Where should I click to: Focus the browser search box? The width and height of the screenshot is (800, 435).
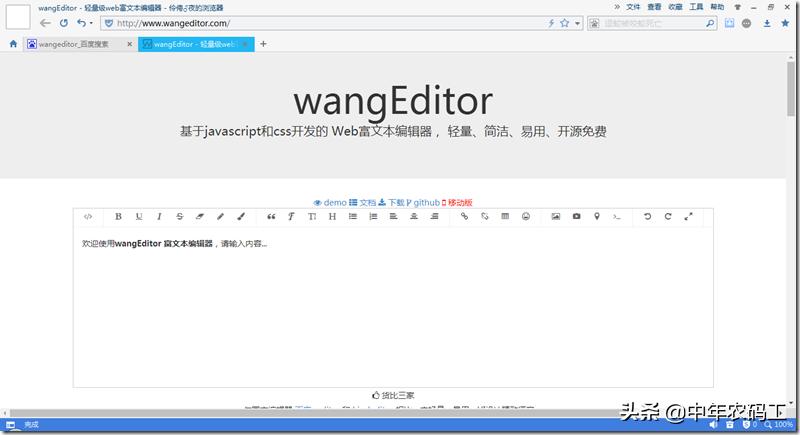653,23
